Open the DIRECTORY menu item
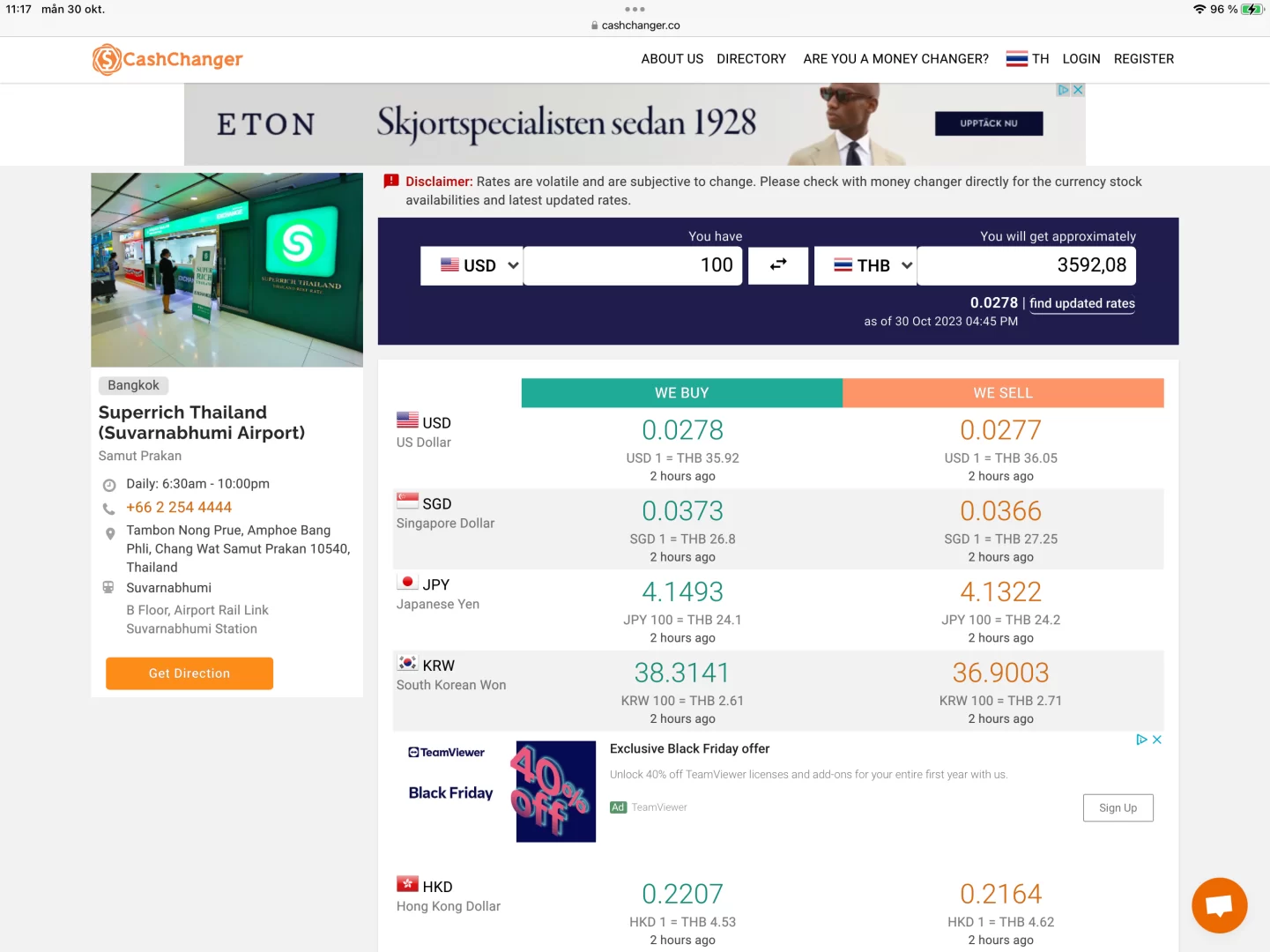 click(751, 59)
